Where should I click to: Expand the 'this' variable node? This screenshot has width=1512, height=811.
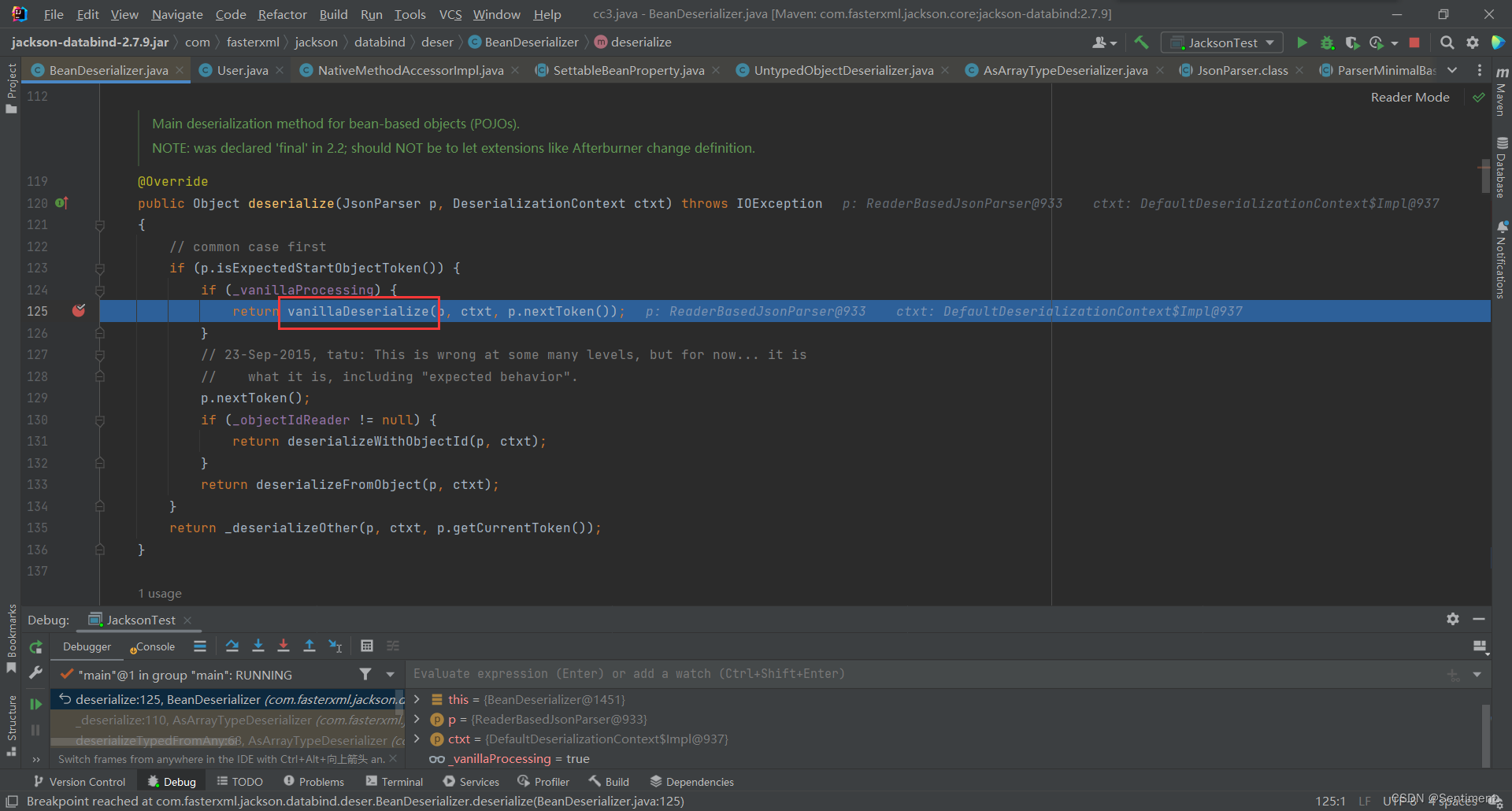click(417, 699)
